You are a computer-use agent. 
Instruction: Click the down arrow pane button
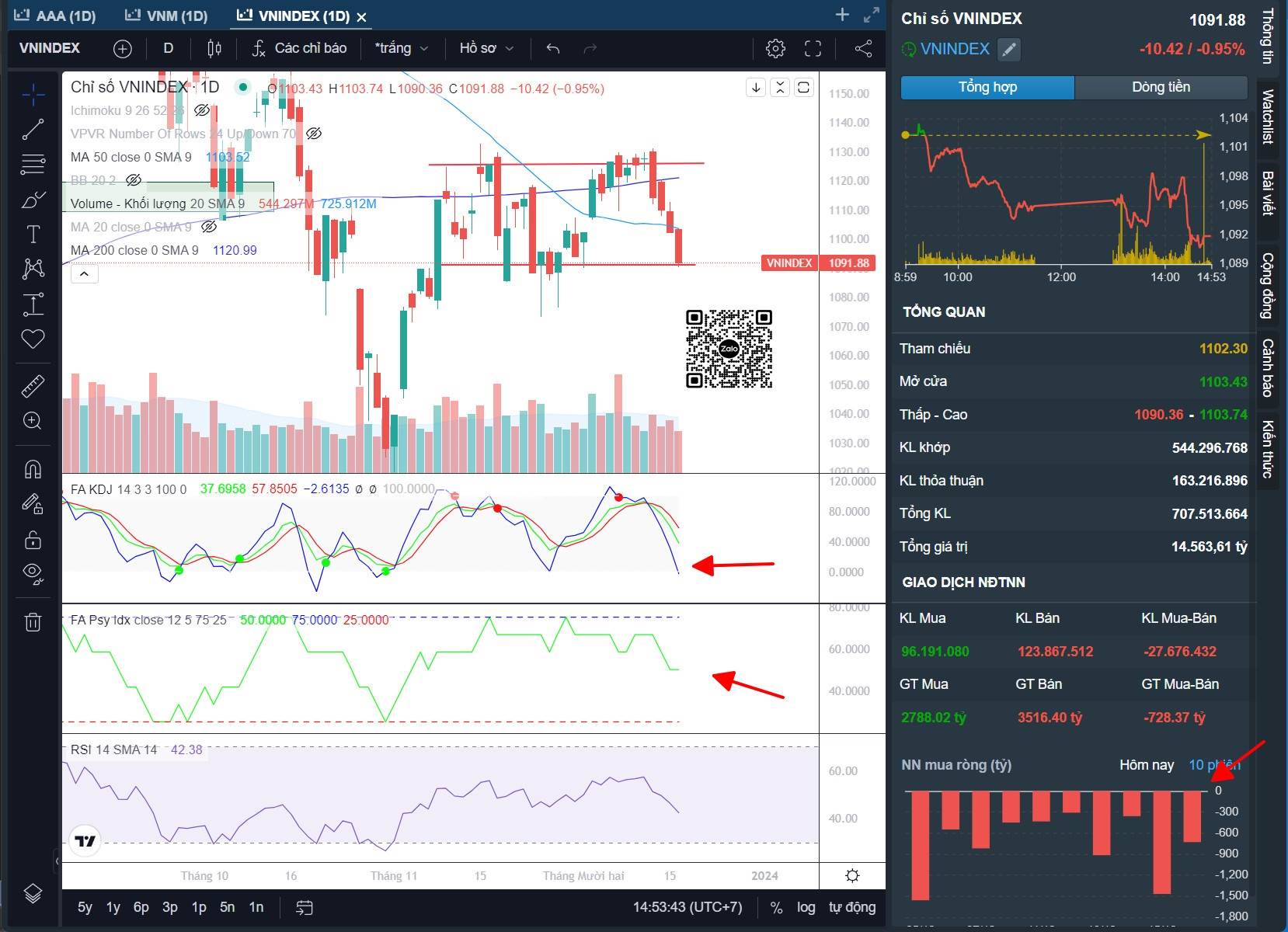756,87
